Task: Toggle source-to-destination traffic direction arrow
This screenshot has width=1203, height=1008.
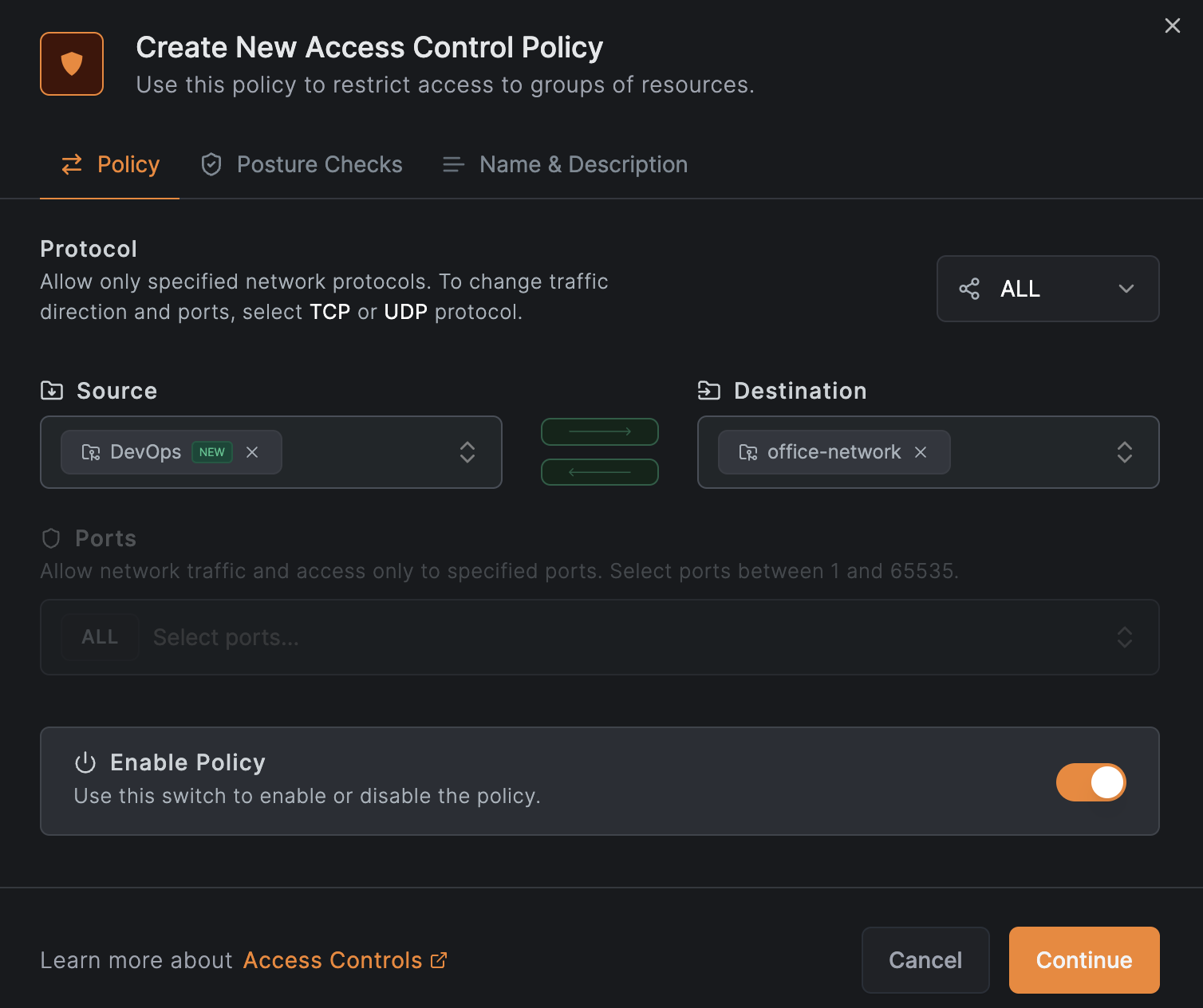Action: tap(600, 431)
